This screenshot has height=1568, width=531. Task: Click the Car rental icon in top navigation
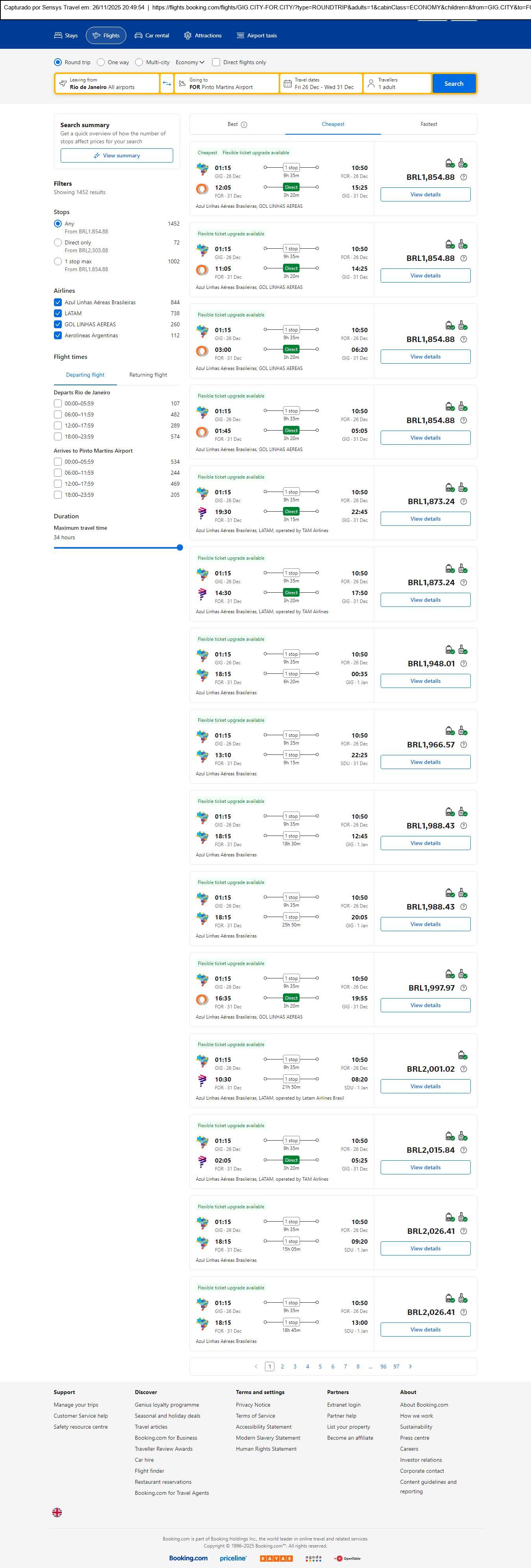coord(139,36)
